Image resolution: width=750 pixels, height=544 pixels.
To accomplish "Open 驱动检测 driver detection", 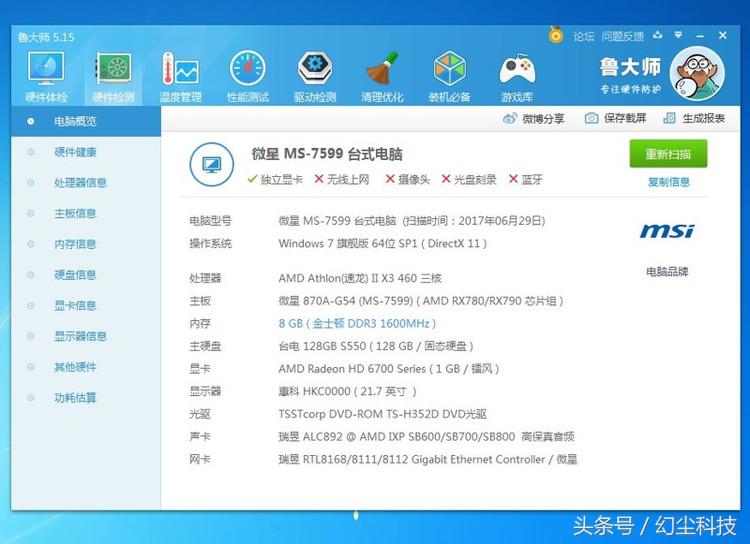I will click(315, 77).
